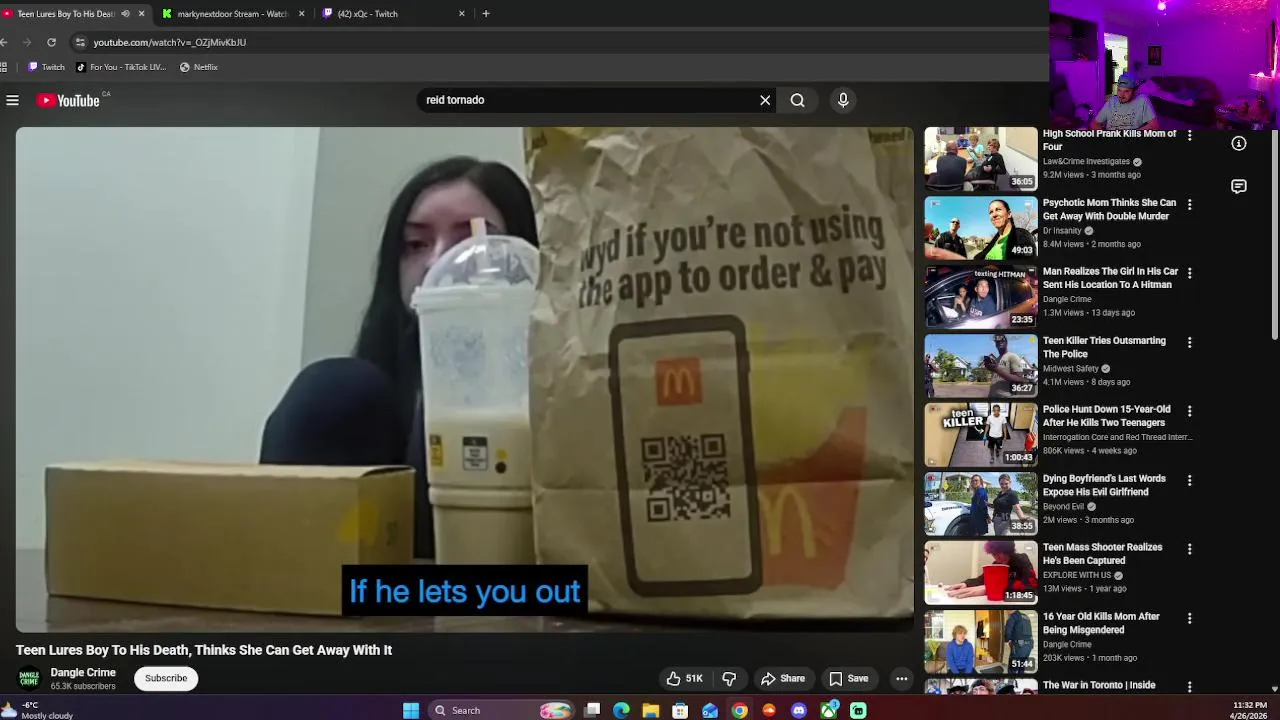
Task: Open File Explorer from taskbar
Action: [x=651, y=710]
